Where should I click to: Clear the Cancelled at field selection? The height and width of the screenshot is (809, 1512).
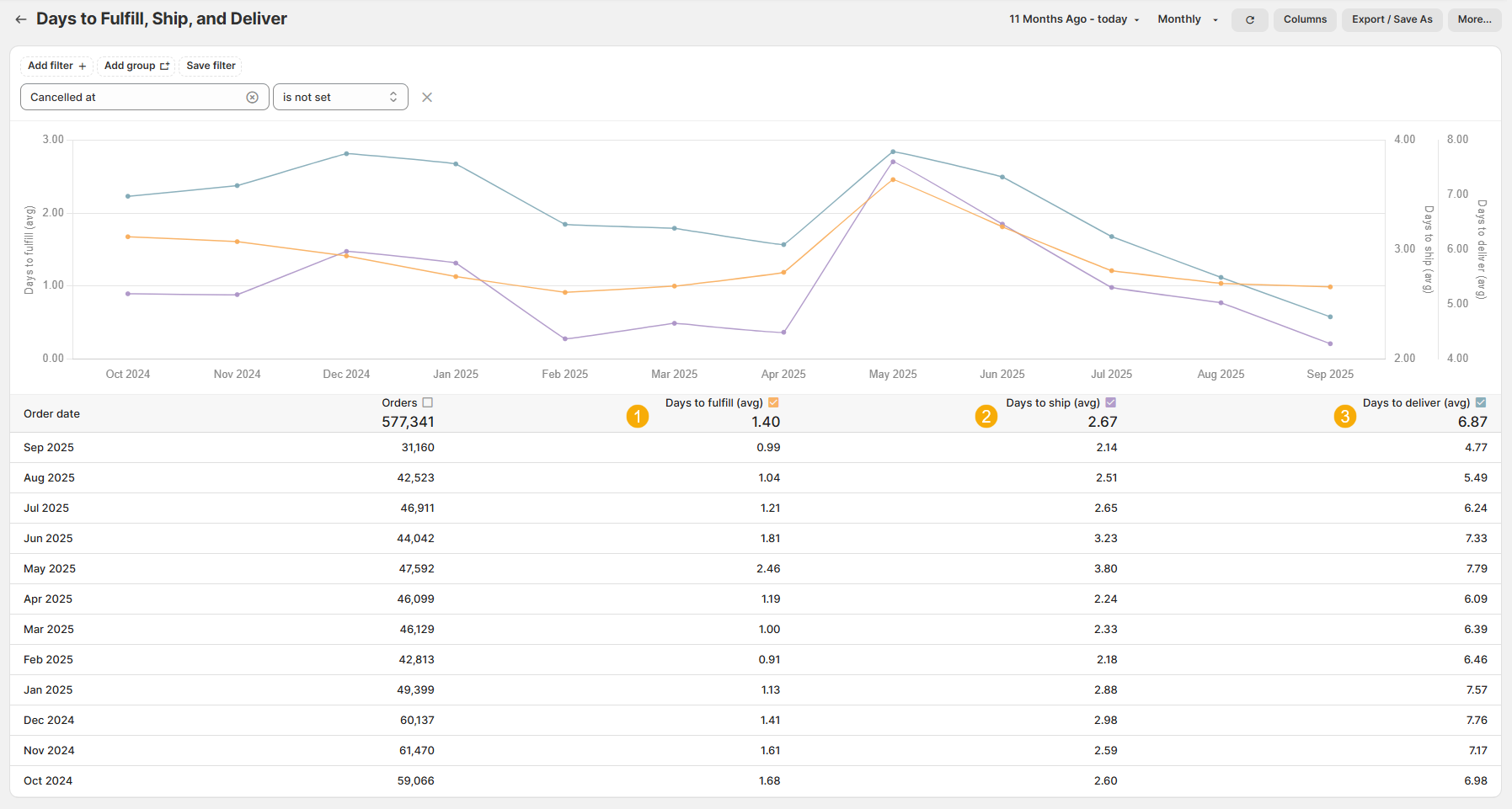click(x=252, y=98)
